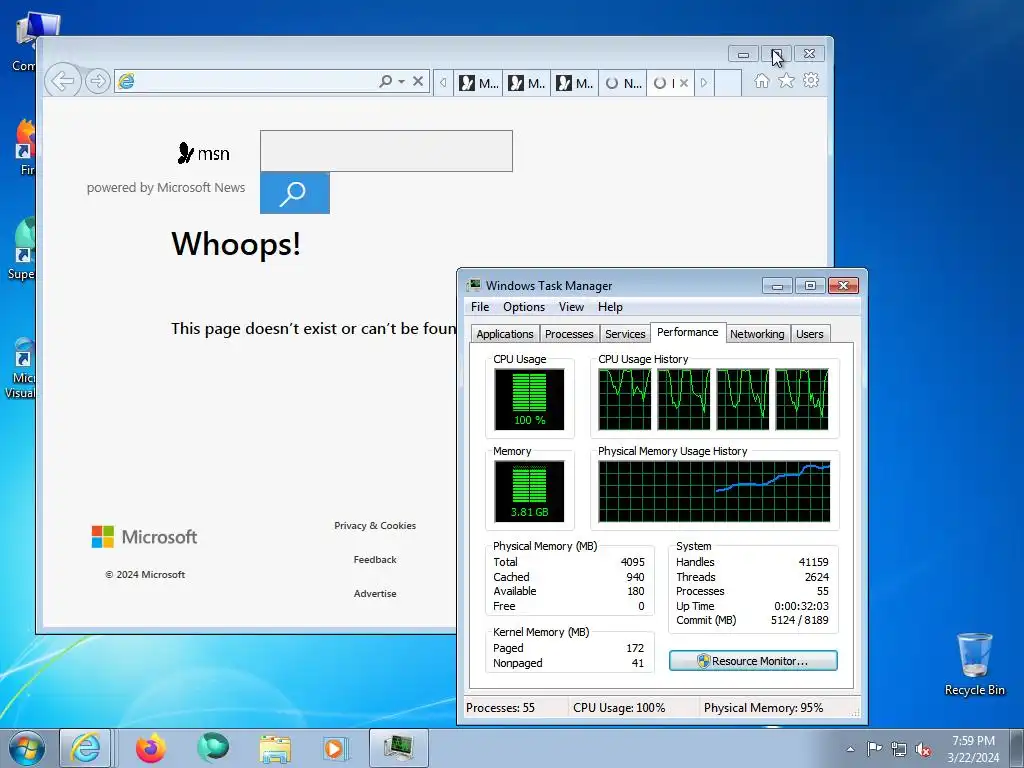The width and height of the screenshot is (1024, 768).
Task: Click the Memory 3.81 GB meter
Action: coord(529,492)
